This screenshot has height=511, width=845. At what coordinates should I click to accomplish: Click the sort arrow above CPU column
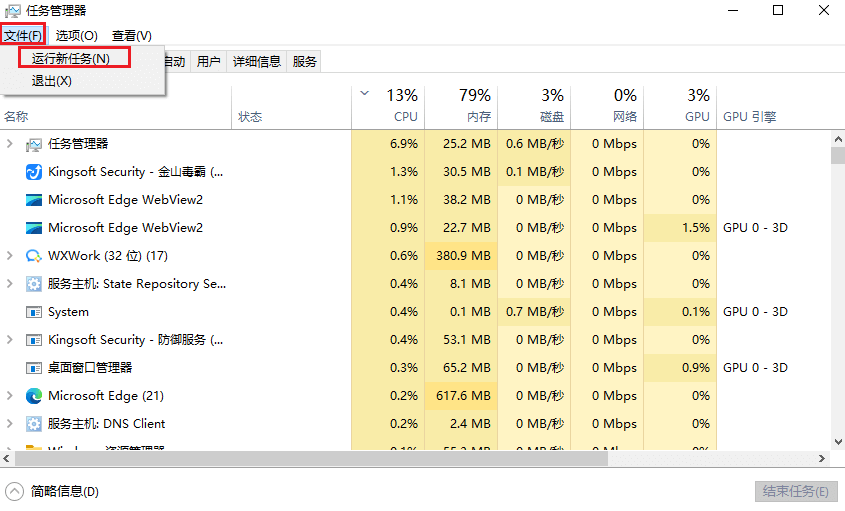[x=364, y=93]
